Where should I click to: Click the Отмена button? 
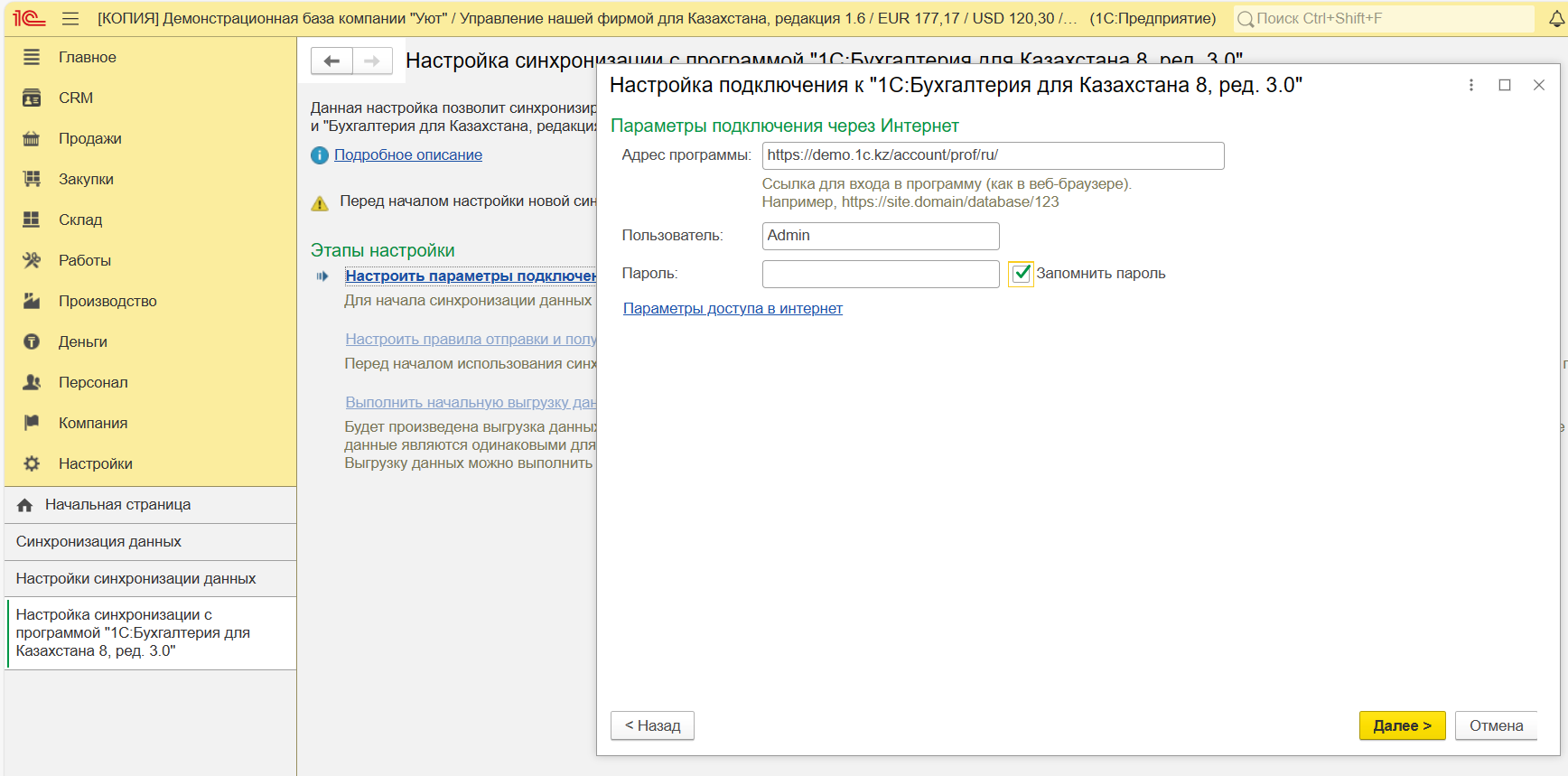point(1495,725)
